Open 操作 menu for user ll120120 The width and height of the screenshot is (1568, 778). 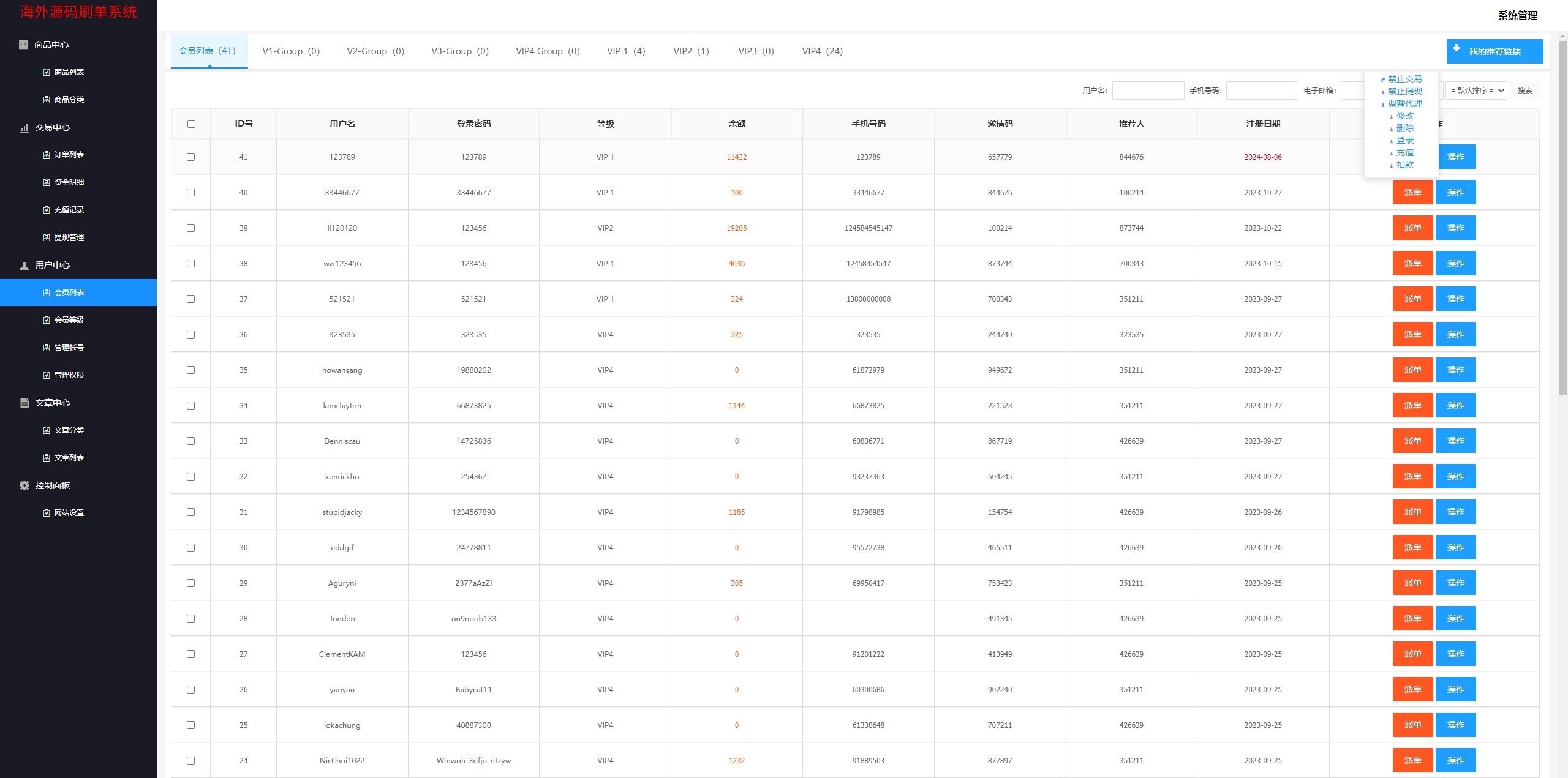coord(1455,228)
